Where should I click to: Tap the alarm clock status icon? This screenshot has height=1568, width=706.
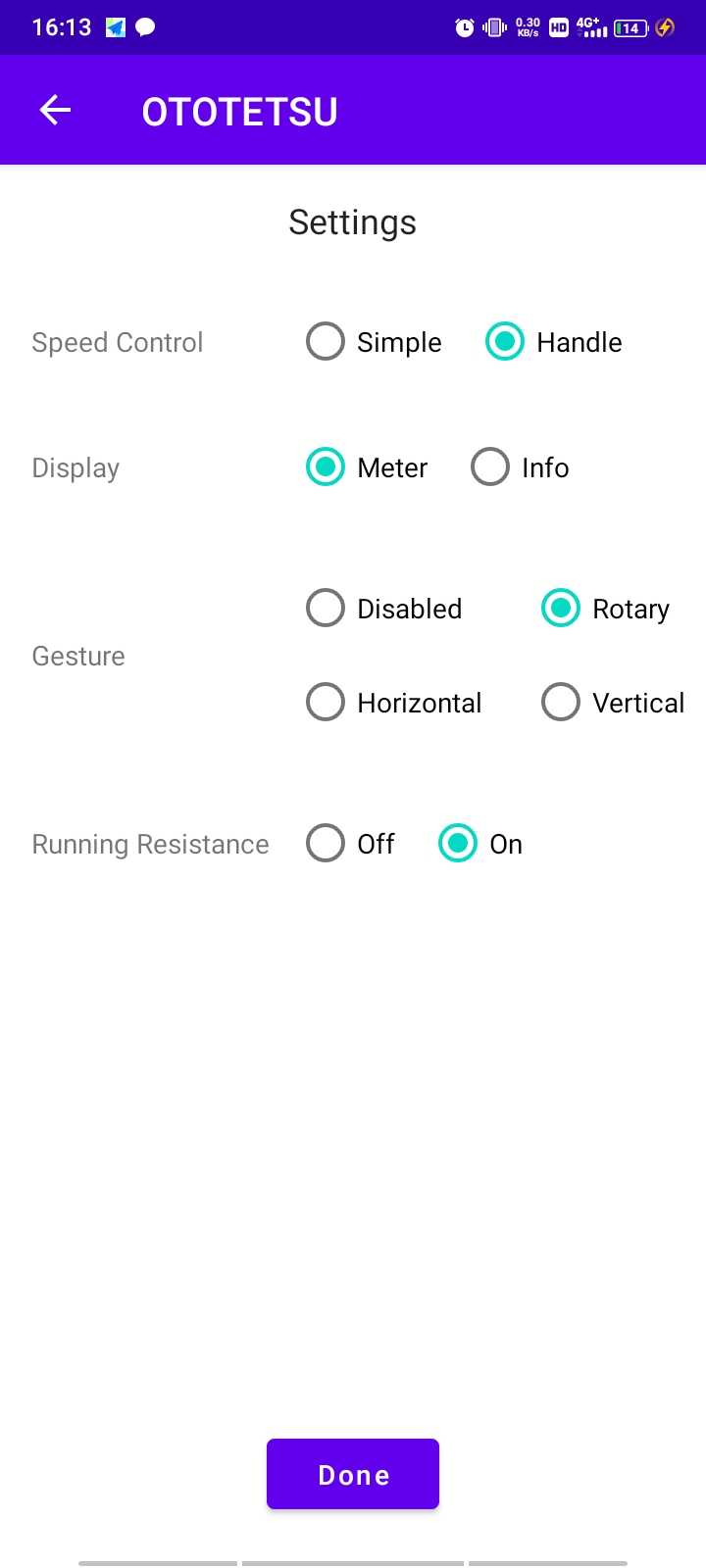pos(465,27)
